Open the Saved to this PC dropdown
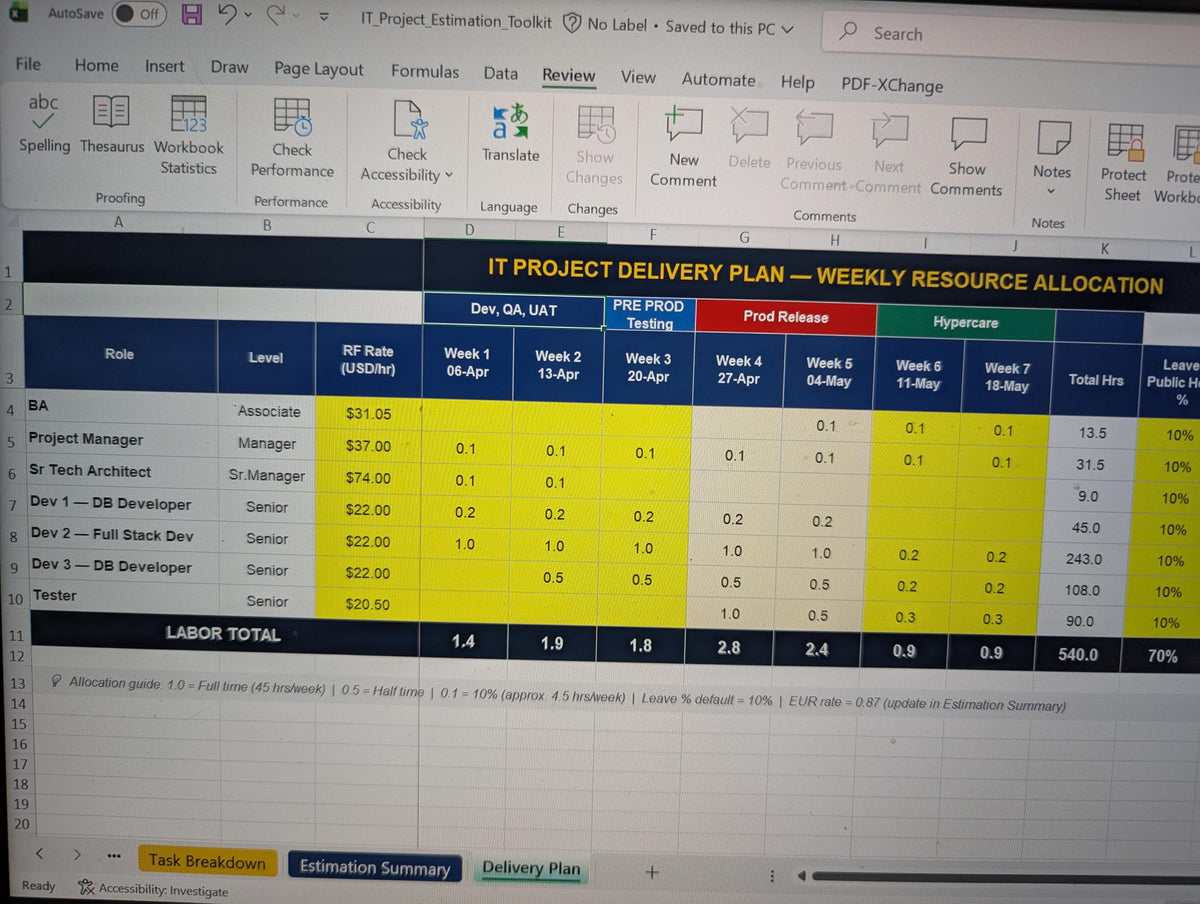 [787, 28]
